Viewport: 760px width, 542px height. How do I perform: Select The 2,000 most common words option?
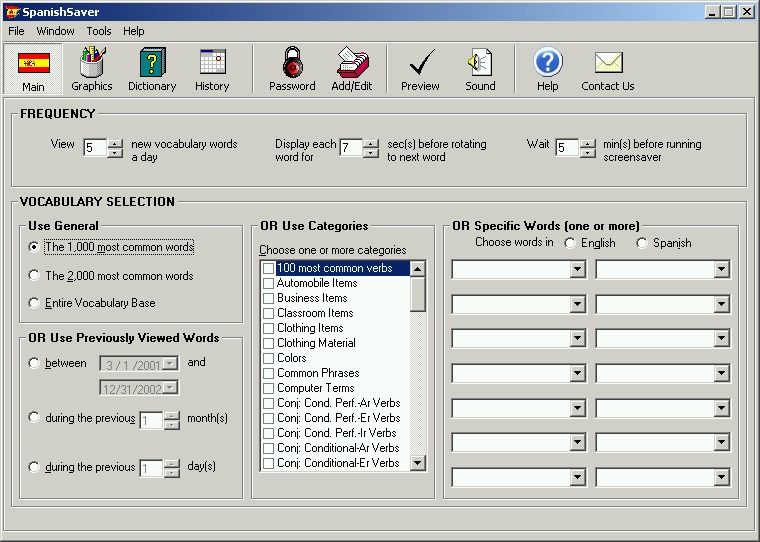coord(33,275)
